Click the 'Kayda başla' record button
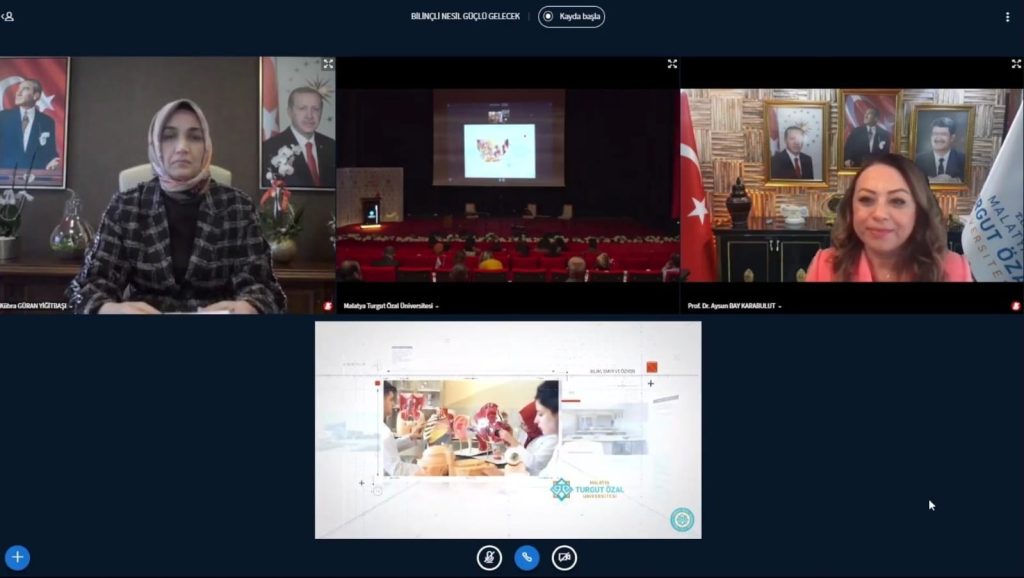This screenshot has height=578, width=1024. click(571, 17)
